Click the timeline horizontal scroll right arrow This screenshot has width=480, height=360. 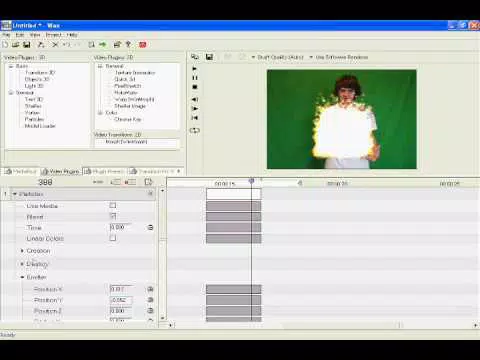coord(476,325)
